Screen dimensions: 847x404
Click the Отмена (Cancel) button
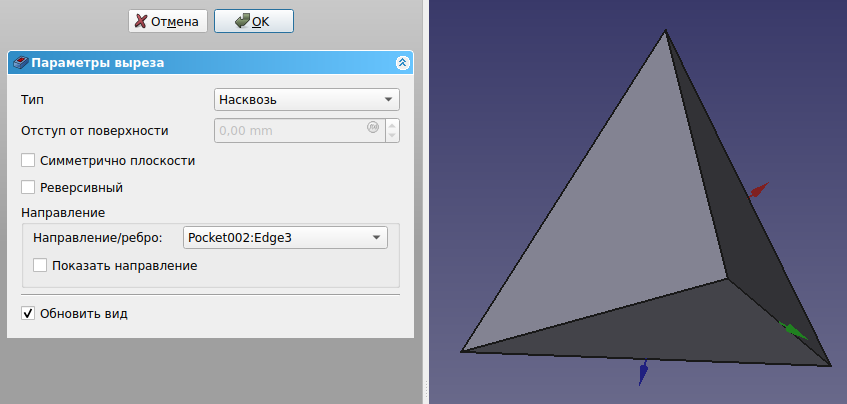[167, 22]
